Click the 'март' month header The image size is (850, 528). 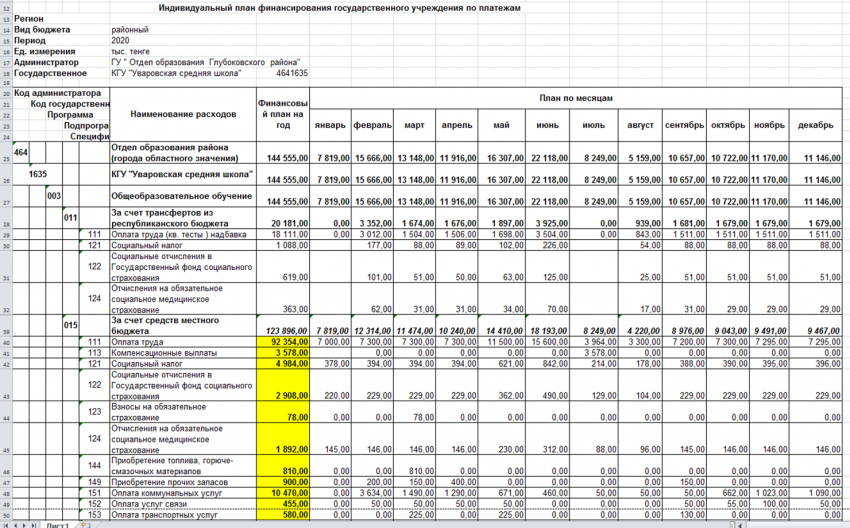coord(415,125)
